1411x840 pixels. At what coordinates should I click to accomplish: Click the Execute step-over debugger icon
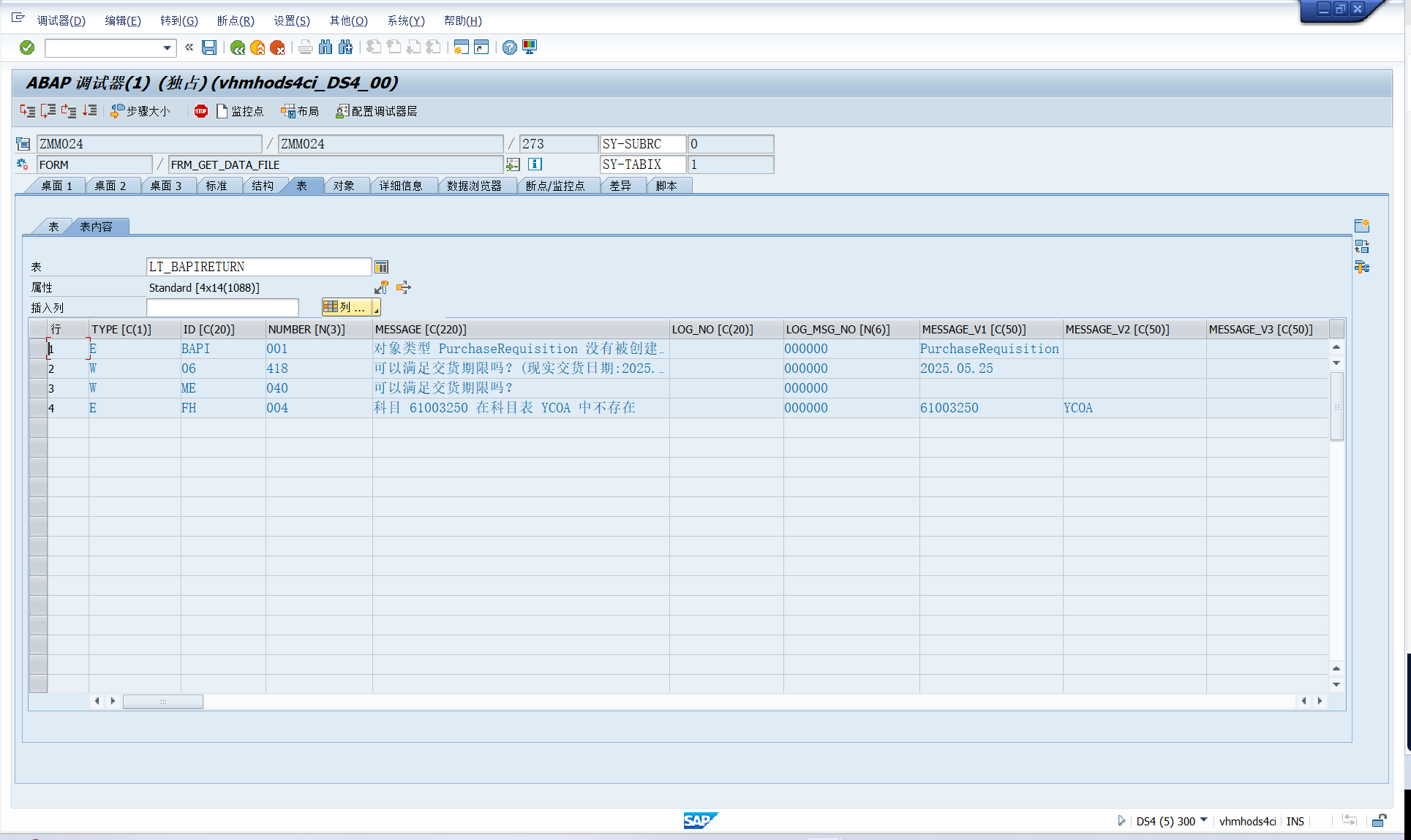(48, 111)
